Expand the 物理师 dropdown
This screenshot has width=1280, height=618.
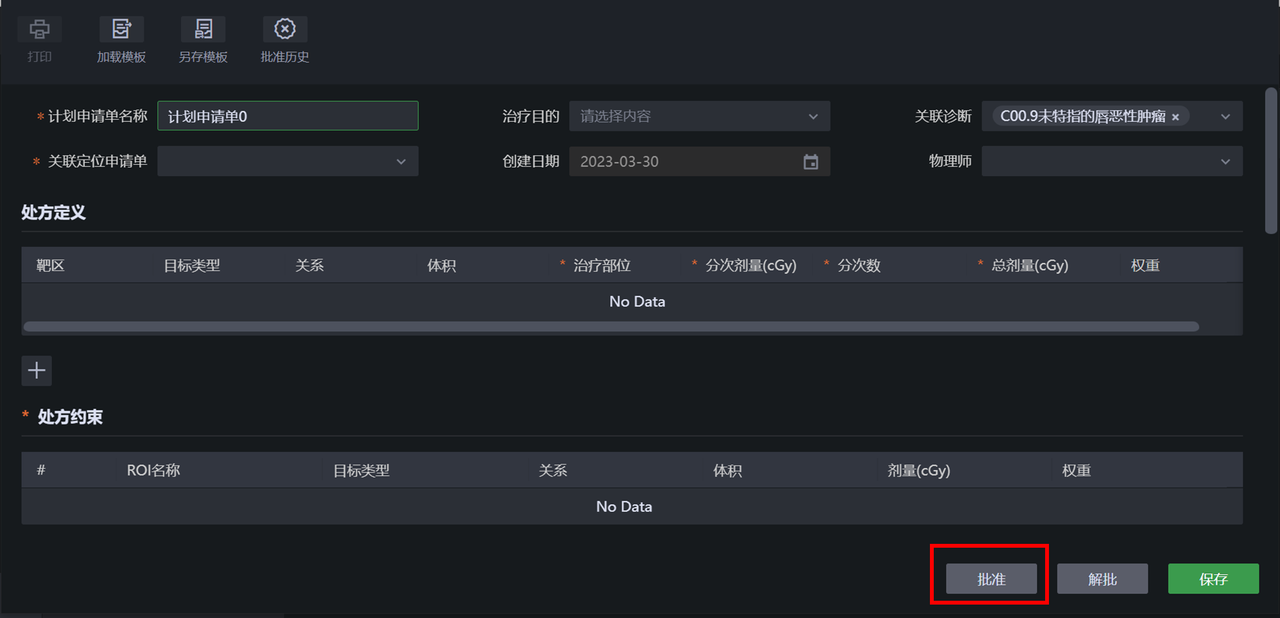(x=1112, y=161)
